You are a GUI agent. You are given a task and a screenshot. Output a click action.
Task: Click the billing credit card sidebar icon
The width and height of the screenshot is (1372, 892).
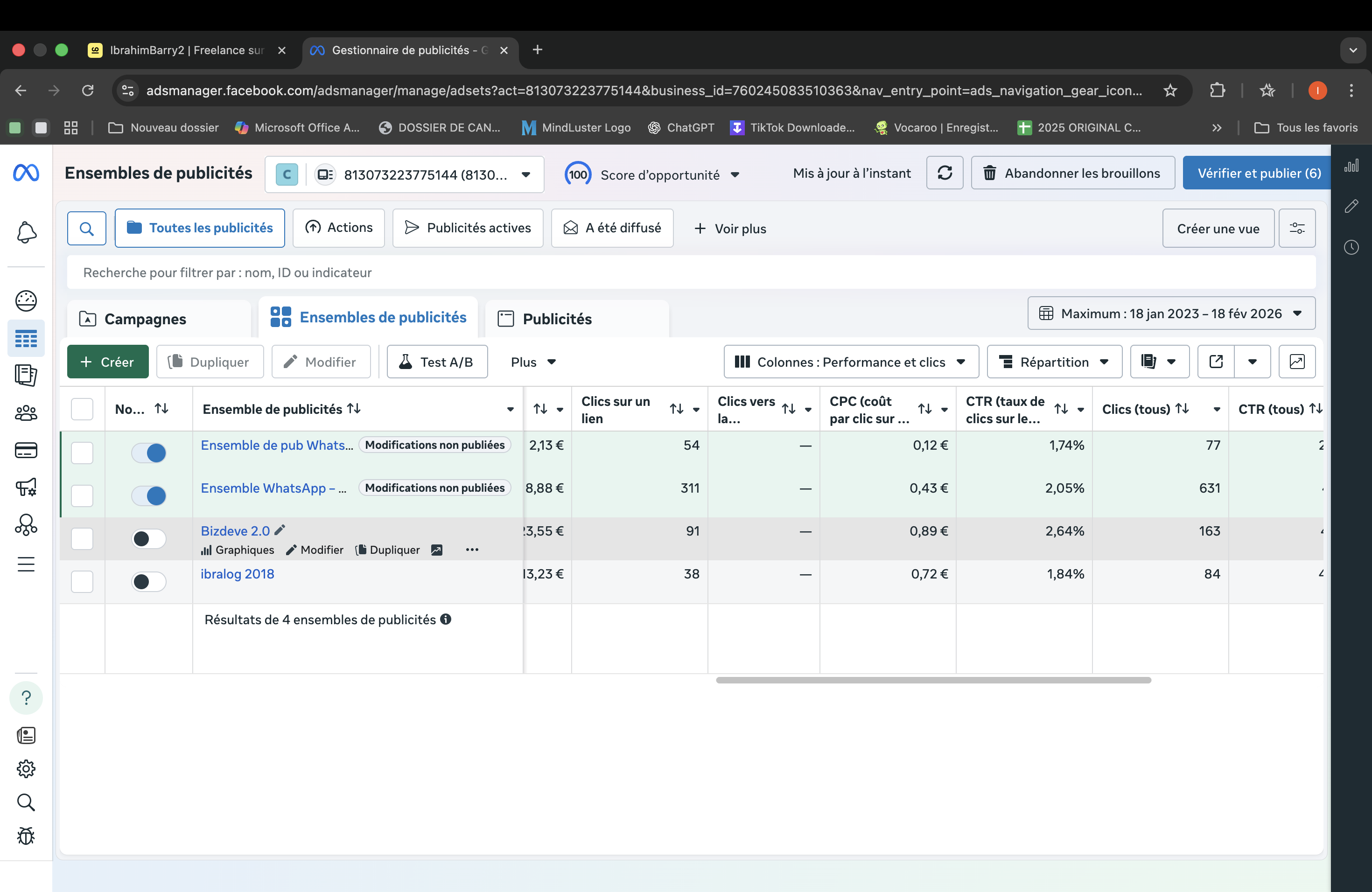point(26,450)
